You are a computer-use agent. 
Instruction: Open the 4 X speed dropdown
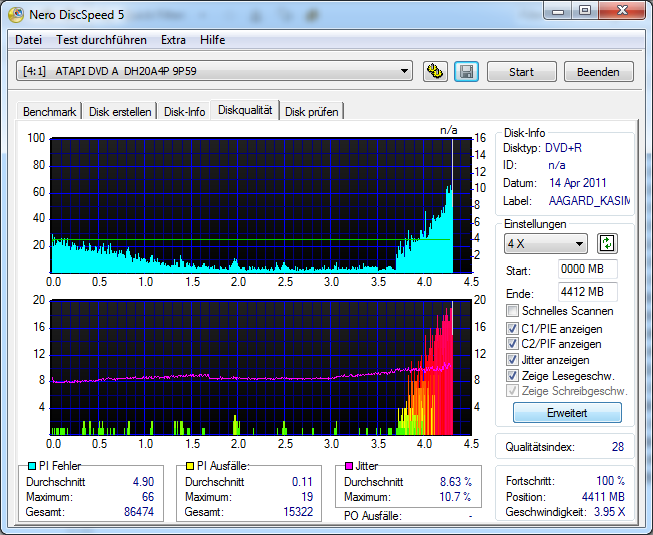[x=545, y=244]
